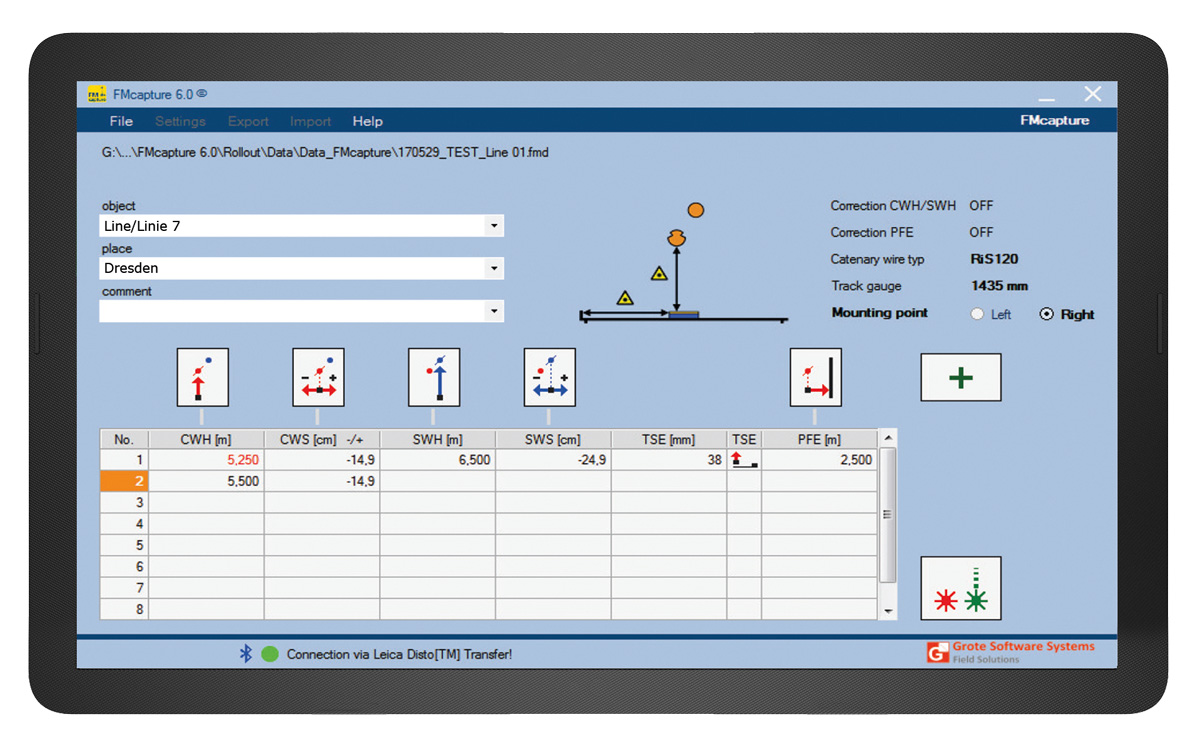Select the TSE value 38 cell

click(x=669, y=460)
